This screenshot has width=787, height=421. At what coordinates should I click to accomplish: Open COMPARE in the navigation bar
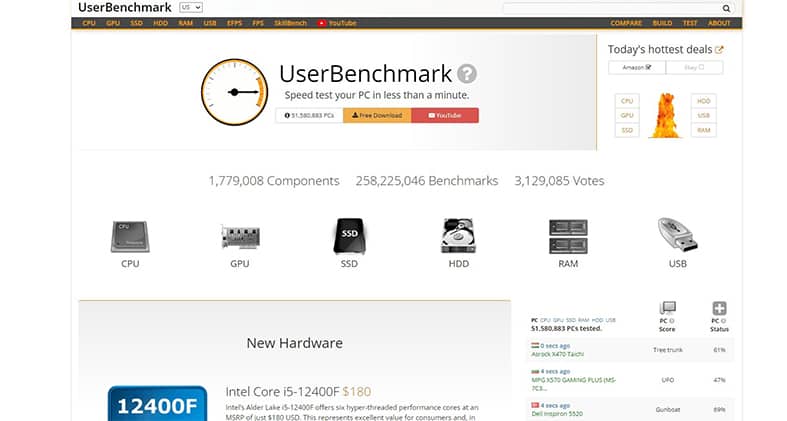626,23
